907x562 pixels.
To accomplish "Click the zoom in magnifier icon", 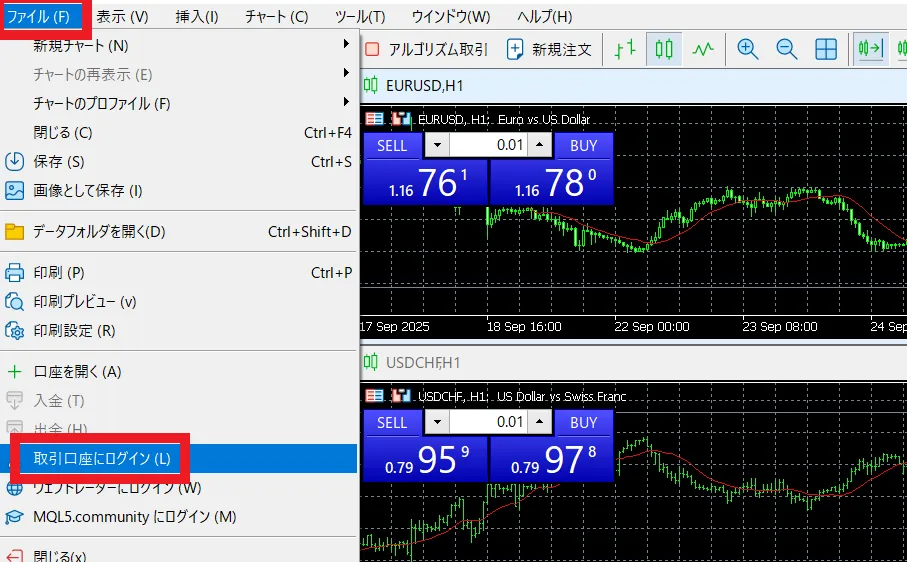I will point(747,49).
